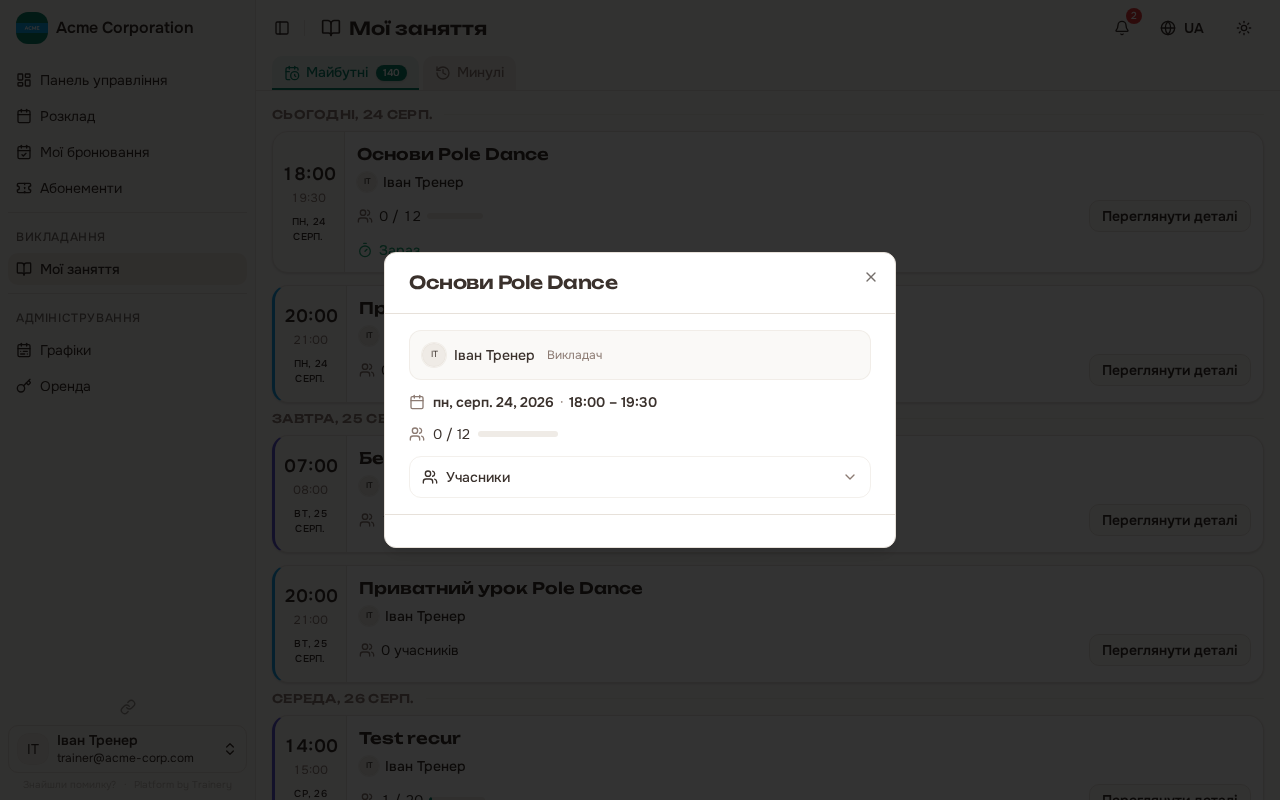Viewport: 1280px width, 800px height.
Task: Open Панель управління in sidebar
Action: (127, 80)
